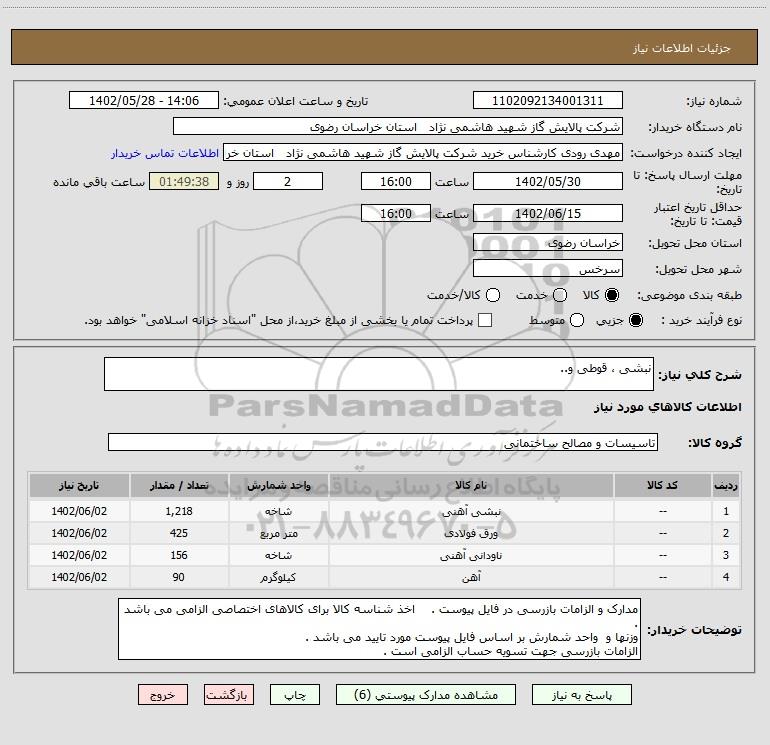
Task: Click the remaining days field showing 2
Action: click(288, 181)
